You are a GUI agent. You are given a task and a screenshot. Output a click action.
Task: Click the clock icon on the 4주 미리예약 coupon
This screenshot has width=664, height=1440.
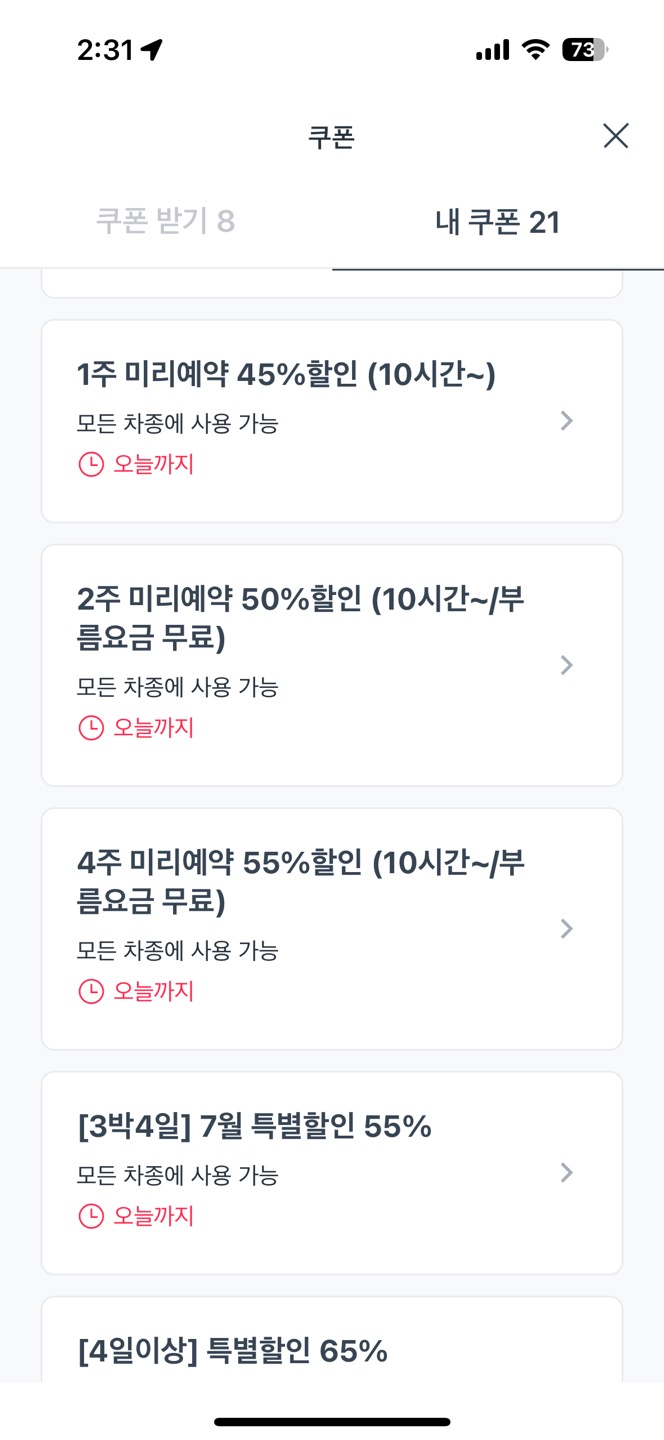(x=90, y=990)
